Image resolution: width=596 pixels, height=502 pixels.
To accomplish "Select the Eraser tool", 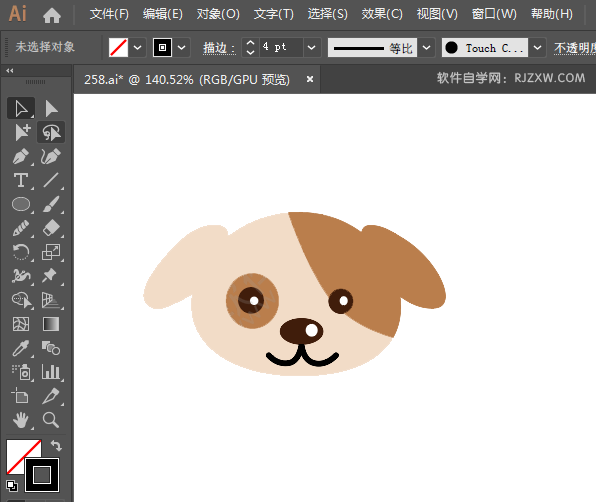I will pos(51,228).
